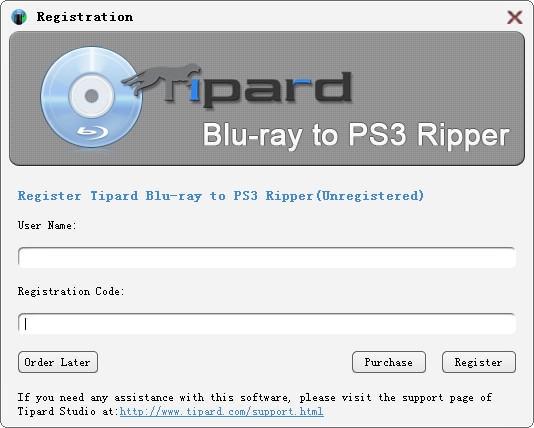Click the blue Blu-ray disc image
The height and width of the screenshot is (428, 534).
click(92, 97)
